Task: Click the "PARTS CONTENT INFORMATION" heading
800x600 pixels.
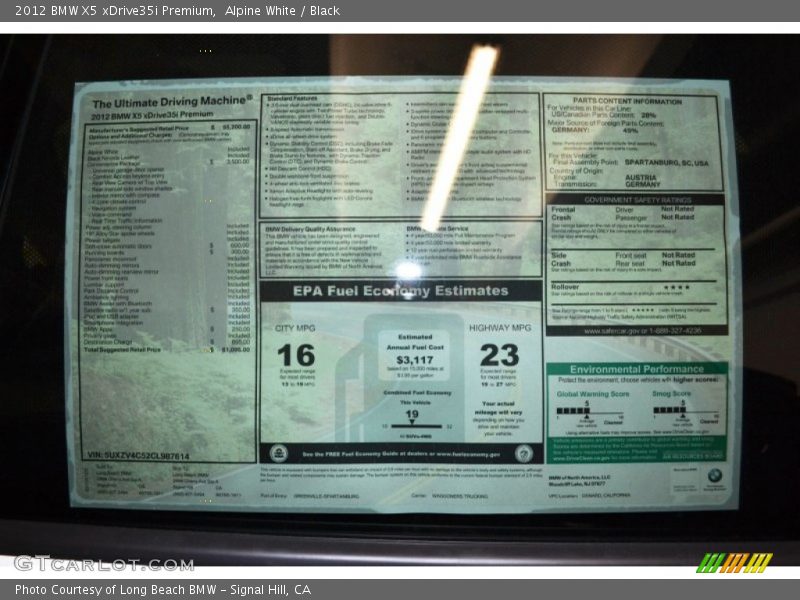Action: coord(627,101)
